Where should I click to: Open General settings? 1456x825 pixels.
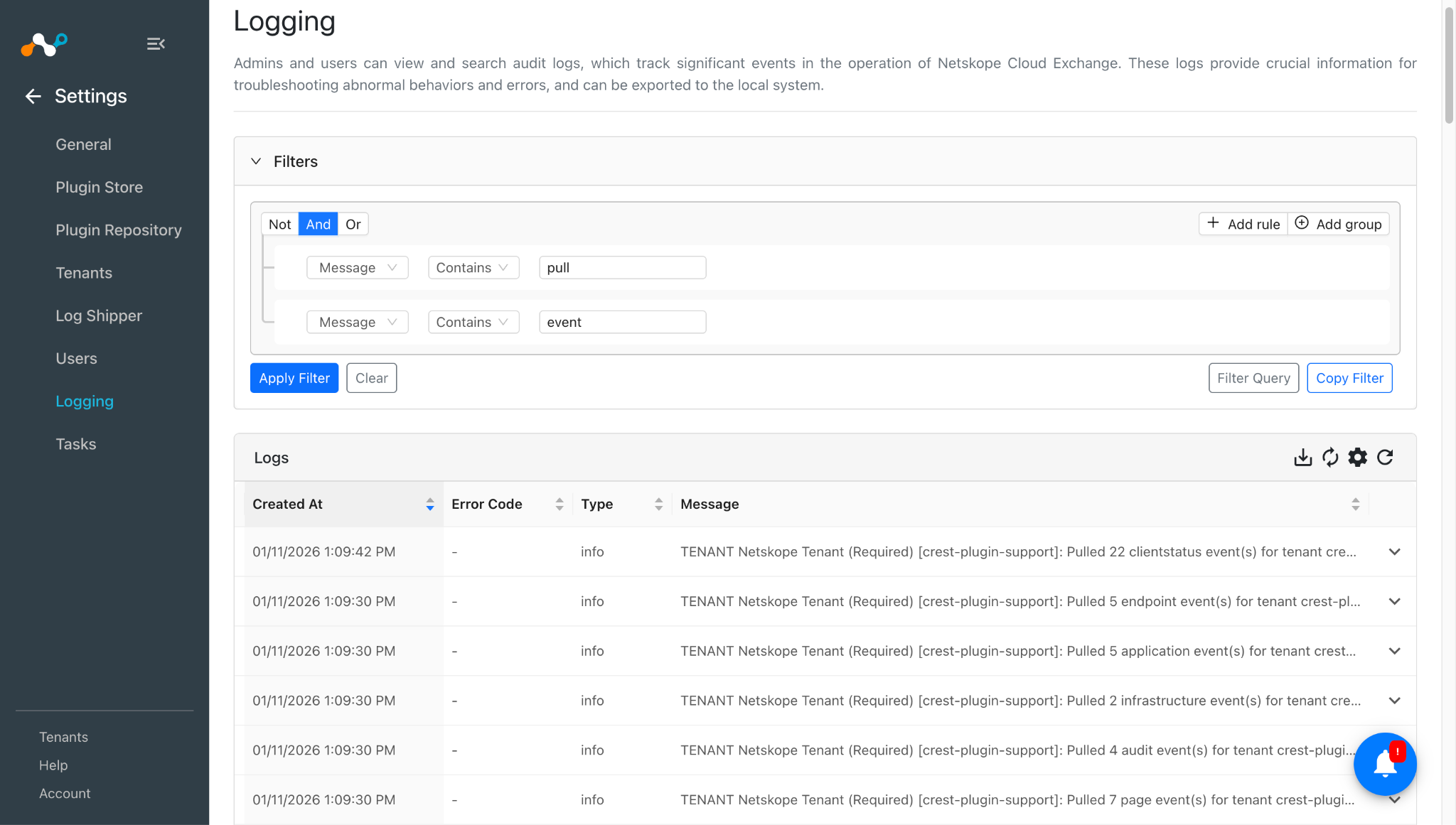83,145
